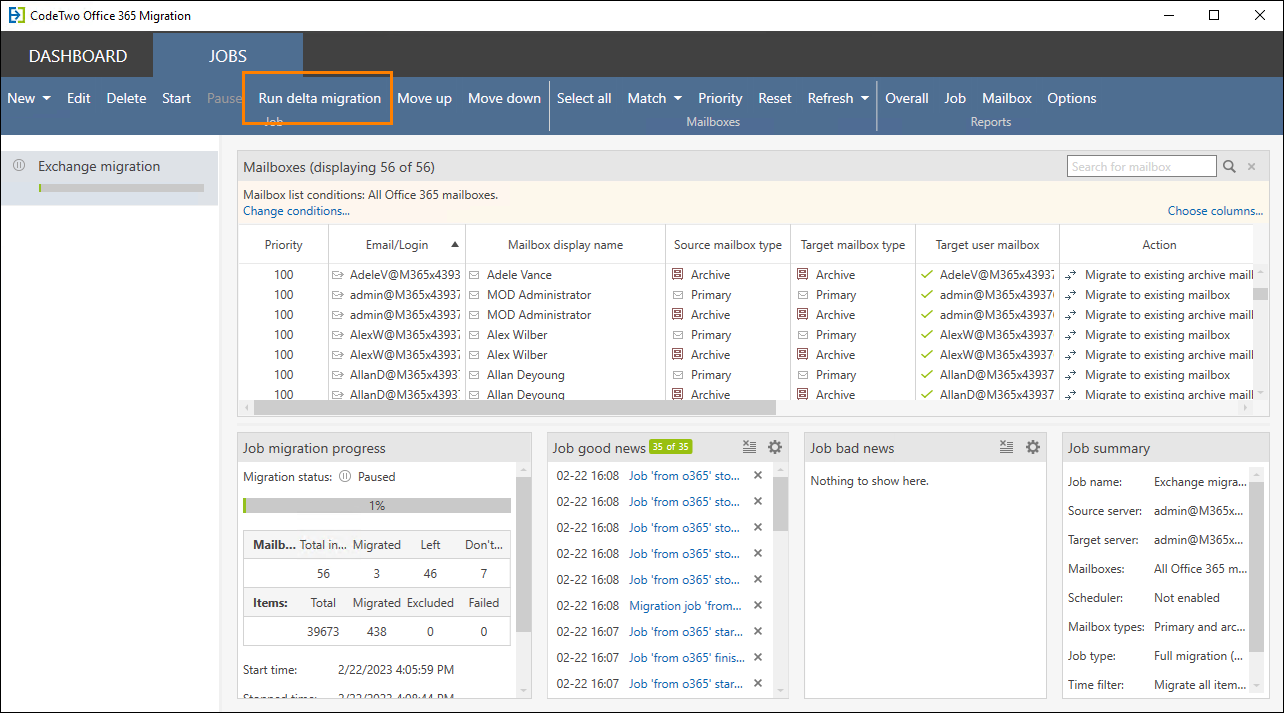
Task: Click the Target mailbox type column header
Action: (853, 244)
